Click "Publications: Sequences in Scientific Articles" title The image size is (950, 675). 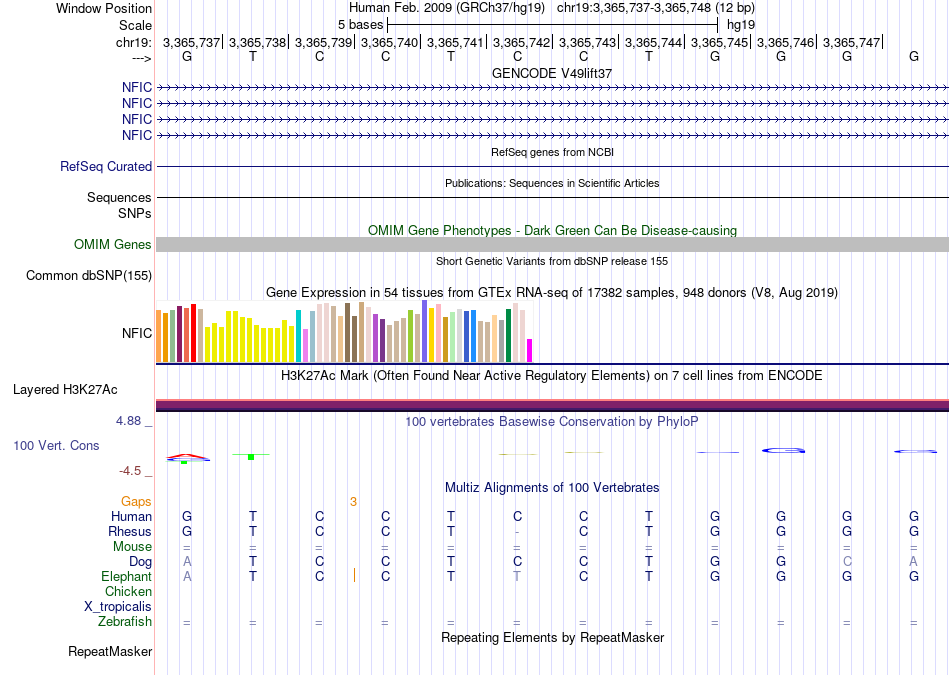click(x=552, y=183)
